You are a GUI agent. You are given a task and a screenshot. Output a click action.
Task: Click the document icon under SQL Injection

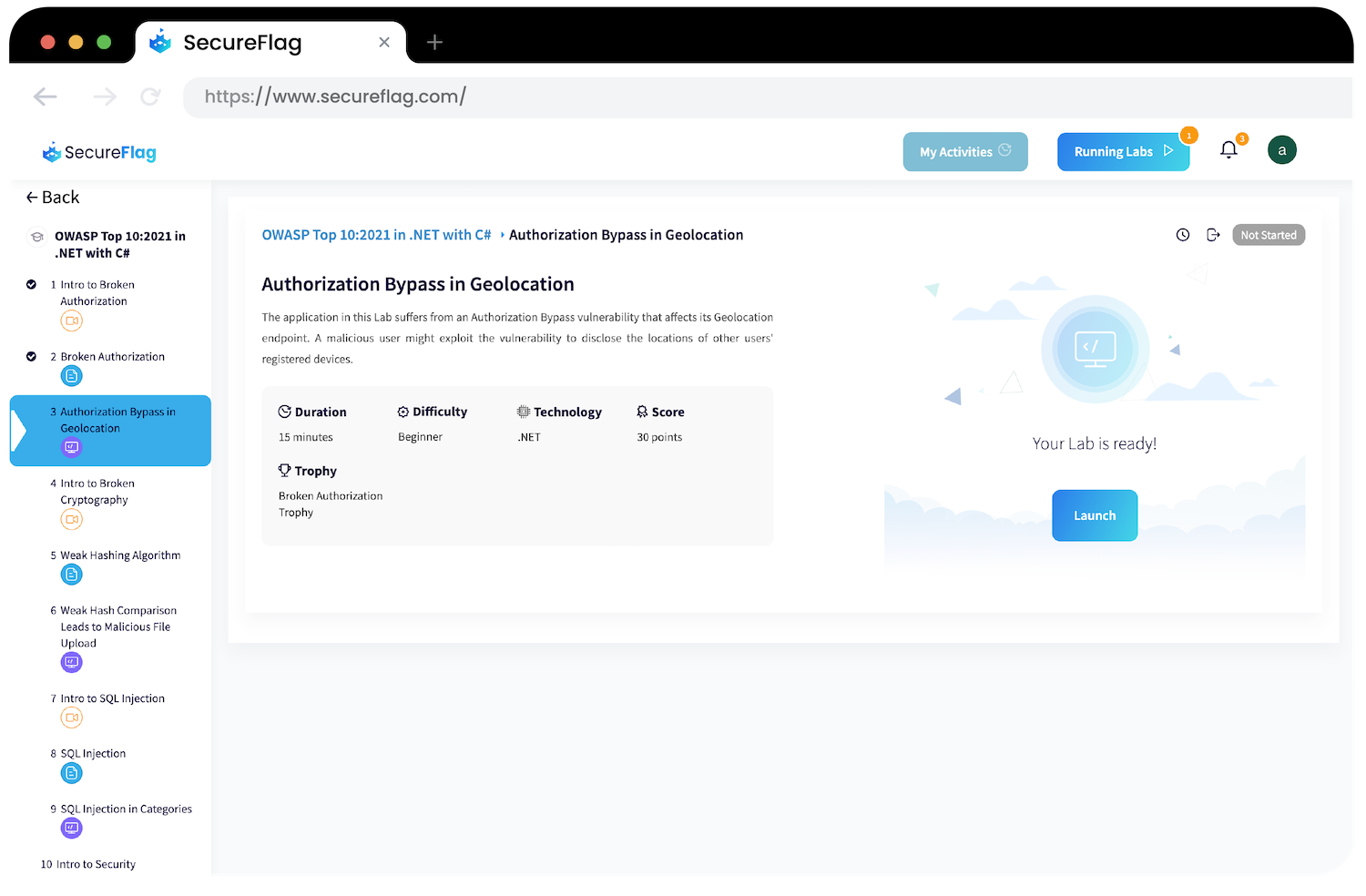coord(72,773)
